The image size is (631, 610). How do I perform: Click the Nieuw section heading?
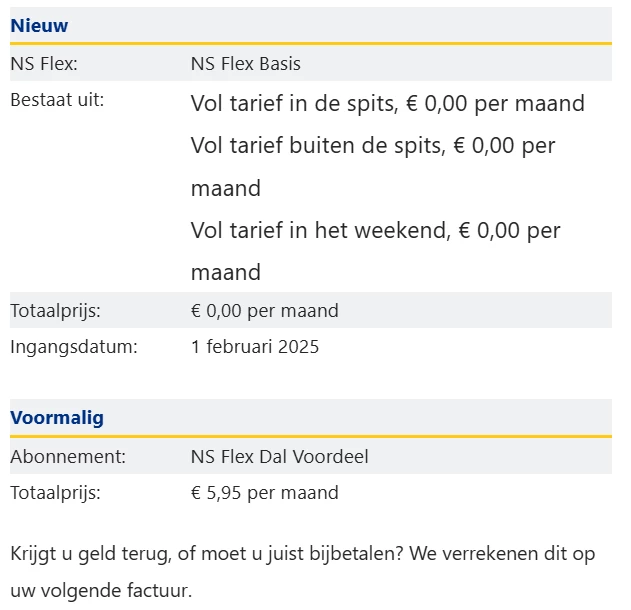(39, 26)
